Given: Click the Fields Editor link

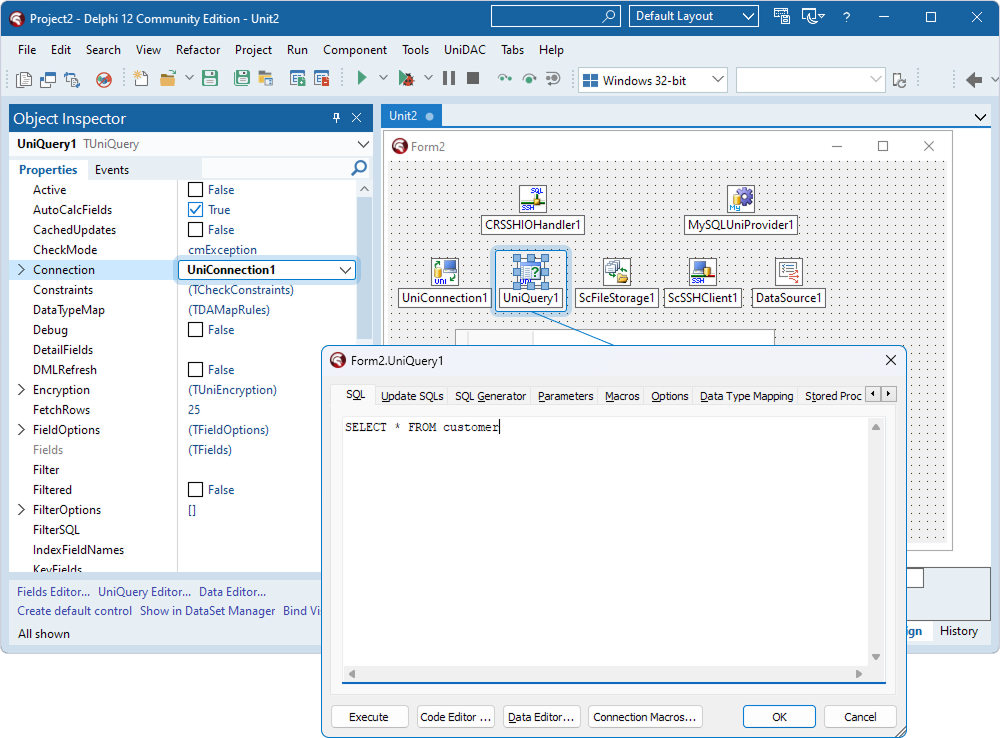Looking at the screenshot, I should (x=53, y=592).
